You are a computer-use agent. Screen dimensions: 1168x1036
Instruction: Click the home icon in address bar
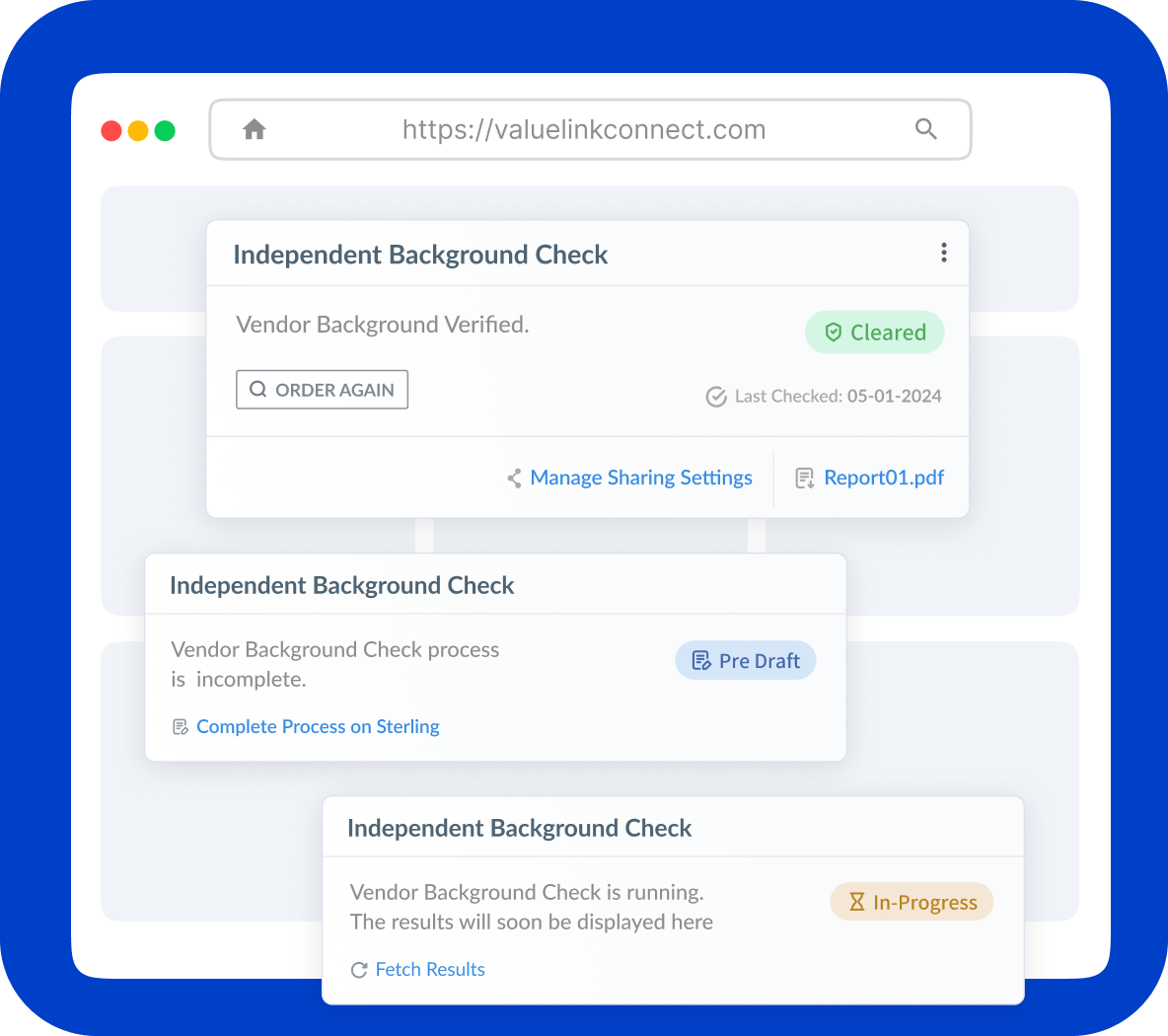coord(255,129)
